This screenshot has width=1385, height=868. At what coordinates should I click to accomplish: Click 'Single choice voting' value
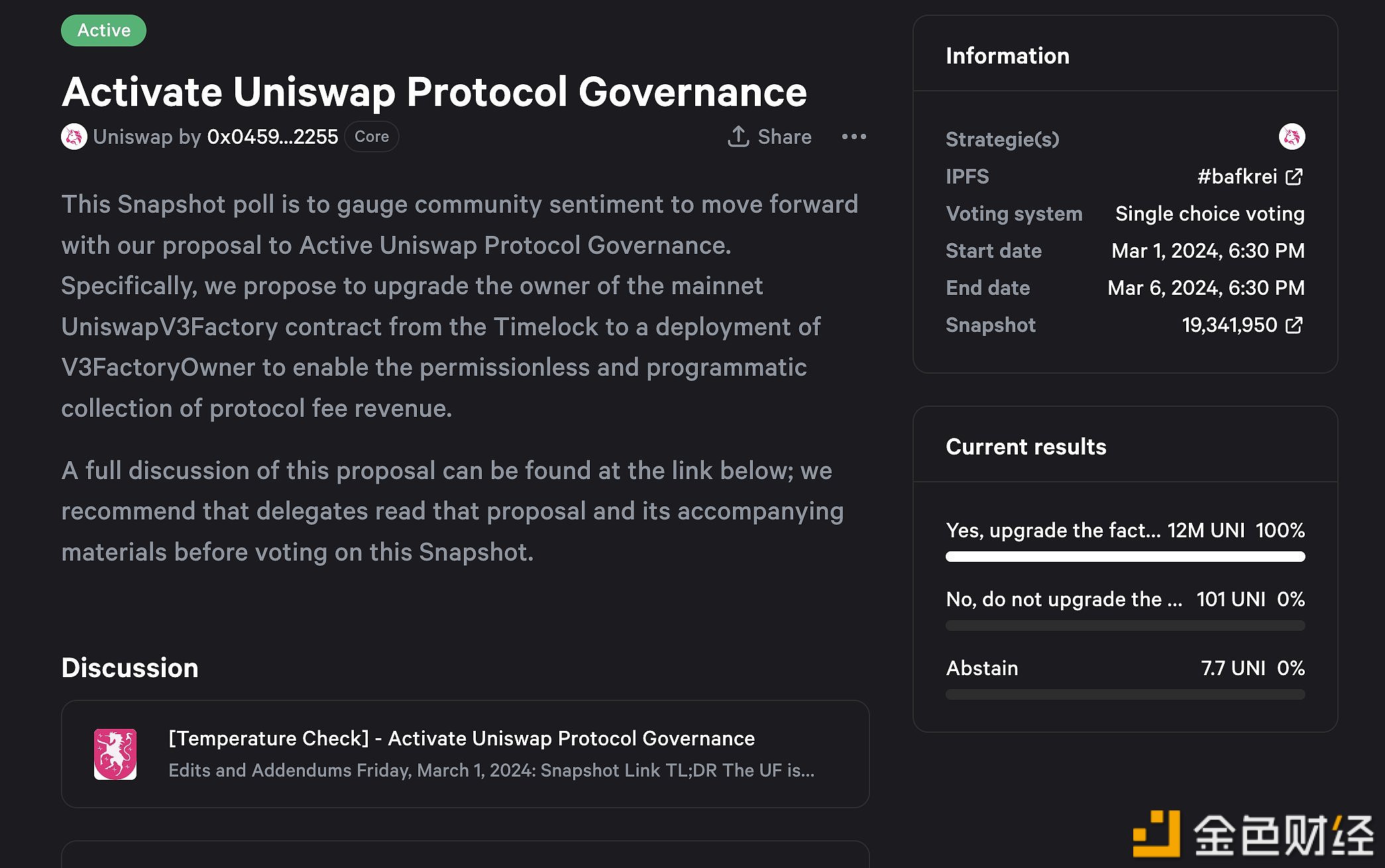tap(1209, 213)
